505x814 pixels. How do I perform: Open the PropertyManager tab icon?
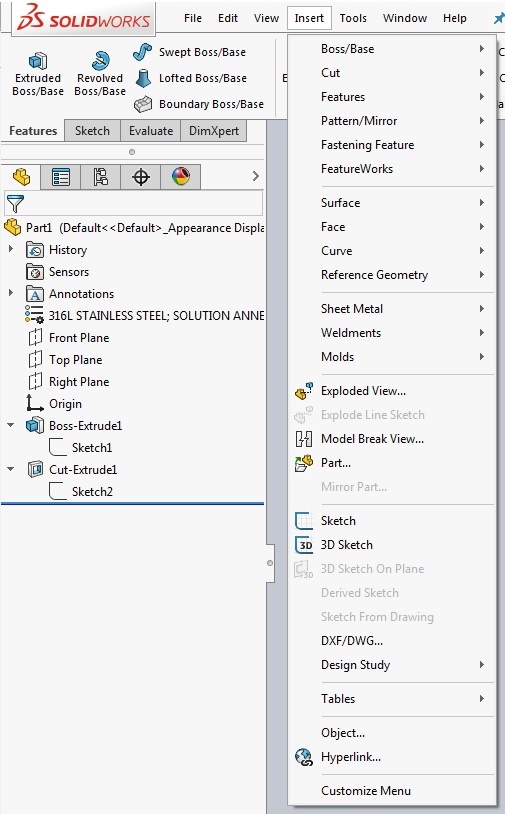click(61, 177)
